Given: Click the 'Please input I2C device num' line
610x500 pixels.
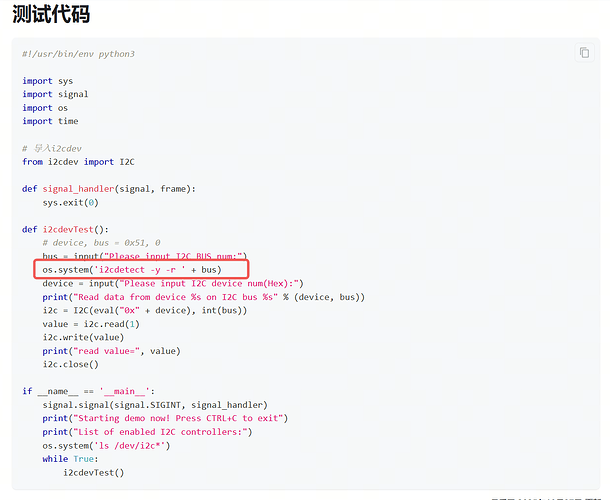Looking at the screenshot, I should (x=173, y=283).
